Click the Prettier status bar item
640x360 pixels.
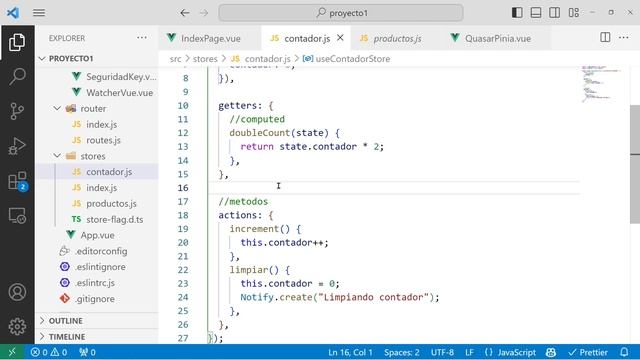click(588, 352)
